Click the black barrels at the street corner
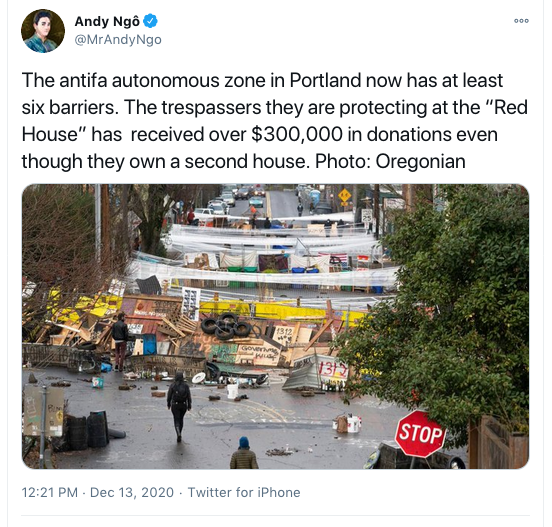 click(87, 430)
